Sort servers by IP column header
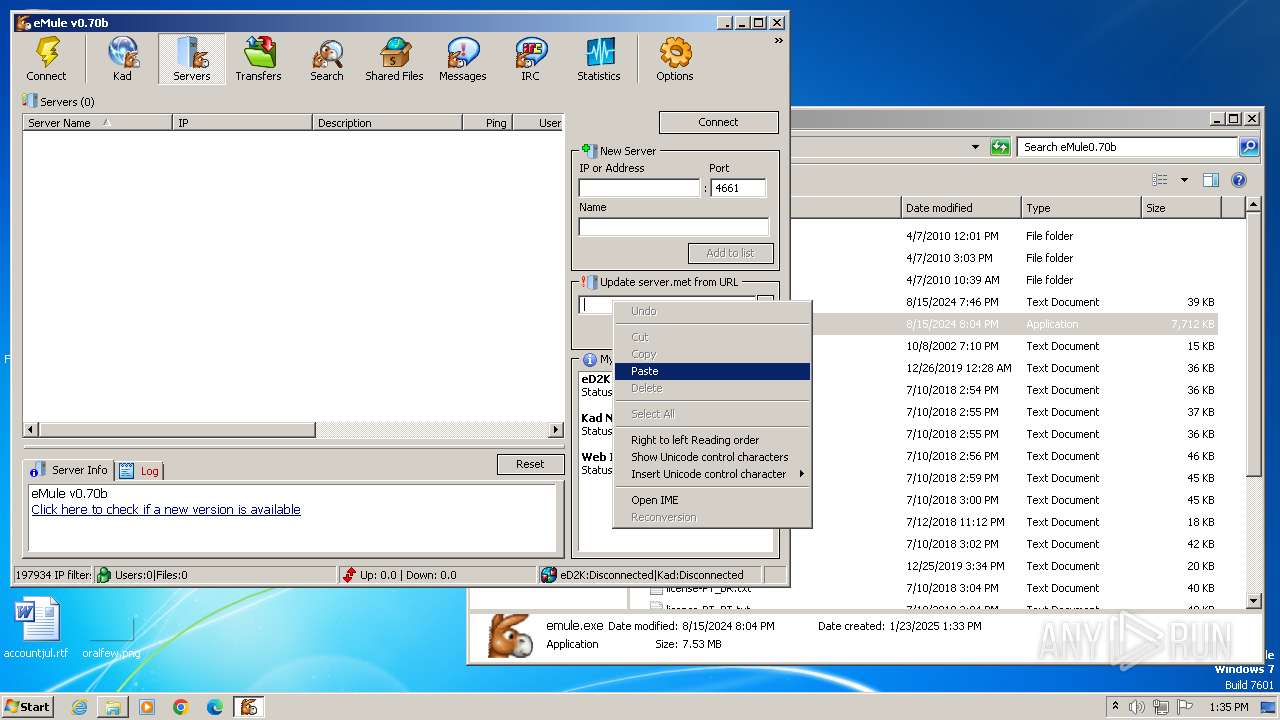This screenshot has height=720, width=1280. click(x=242, y=123)
